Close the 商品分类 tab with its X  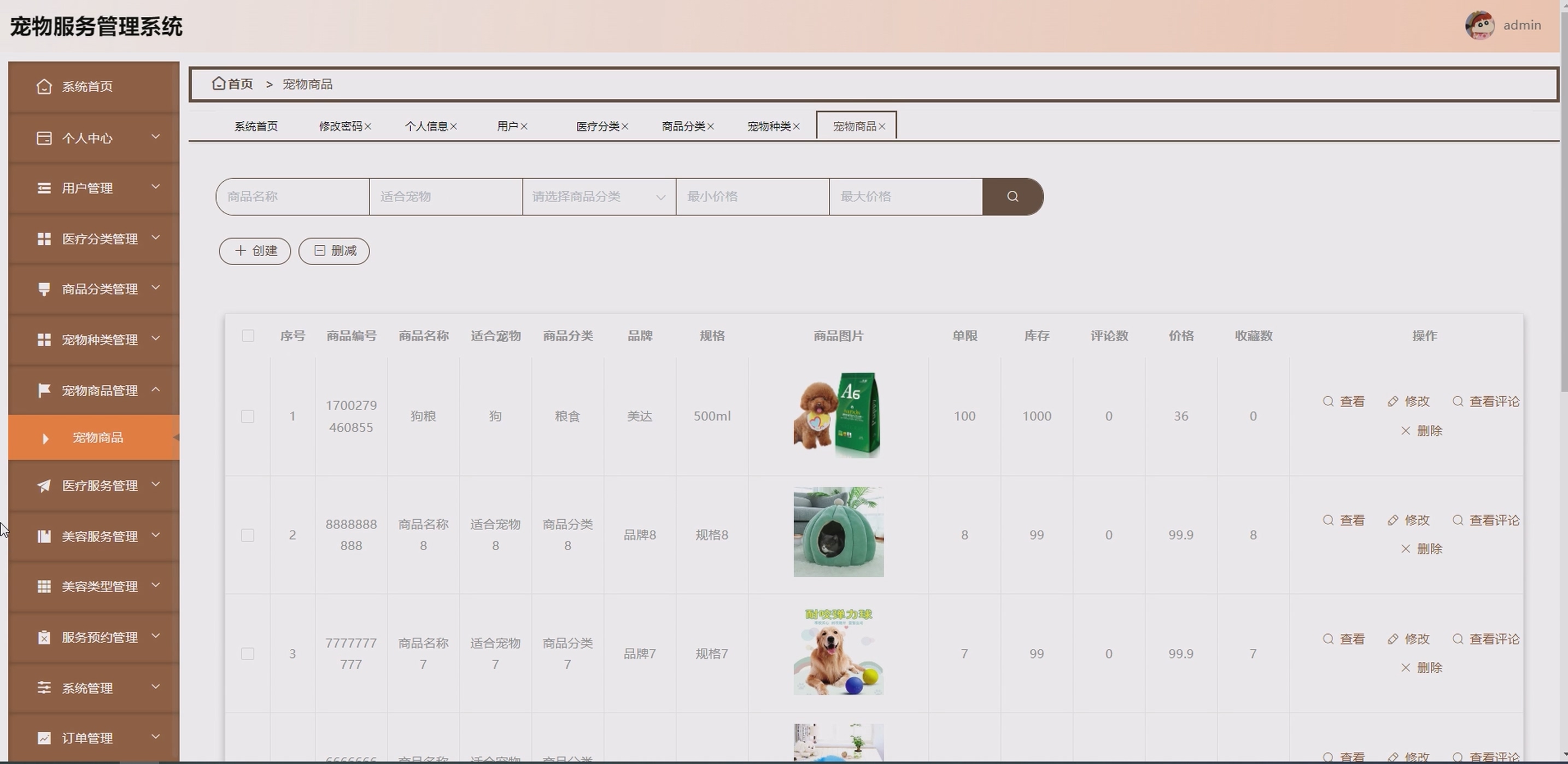[x=710, y=126]
